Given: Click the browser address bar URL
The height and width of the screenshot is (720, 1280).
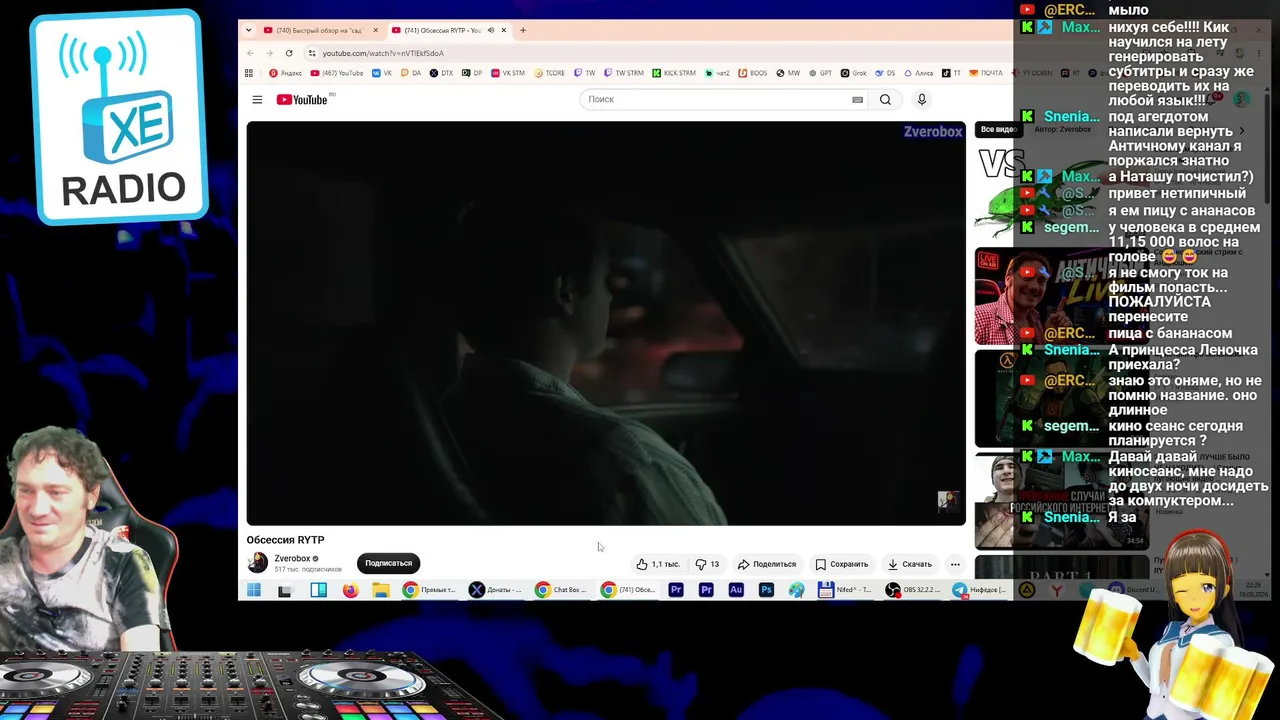Looking at the screenshot, I should [x=383, y=53].
